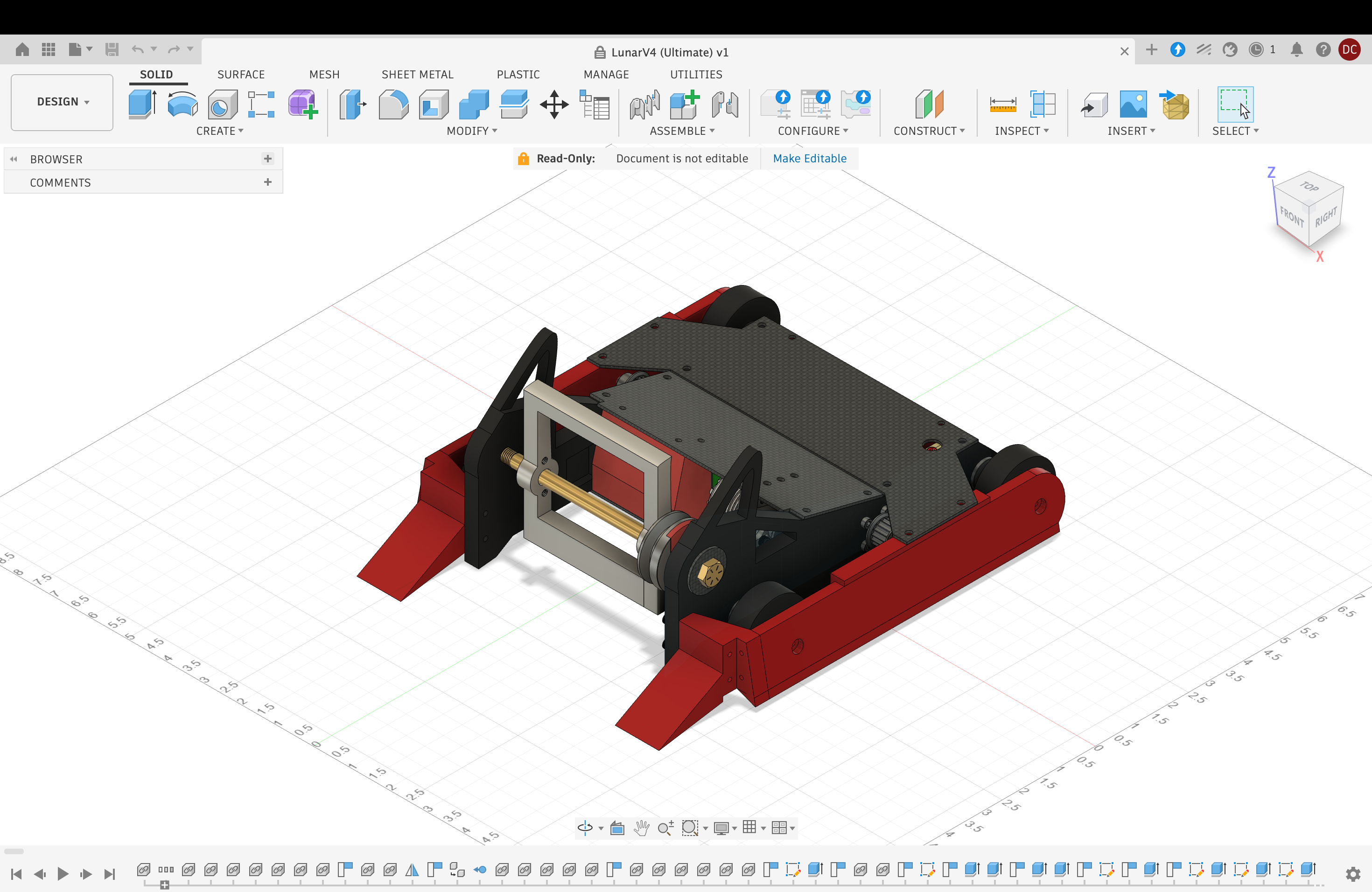Open the File menu dropdown
This screenshot has width=1372, height=892.
pyautogui.click(x=80, y=49)
